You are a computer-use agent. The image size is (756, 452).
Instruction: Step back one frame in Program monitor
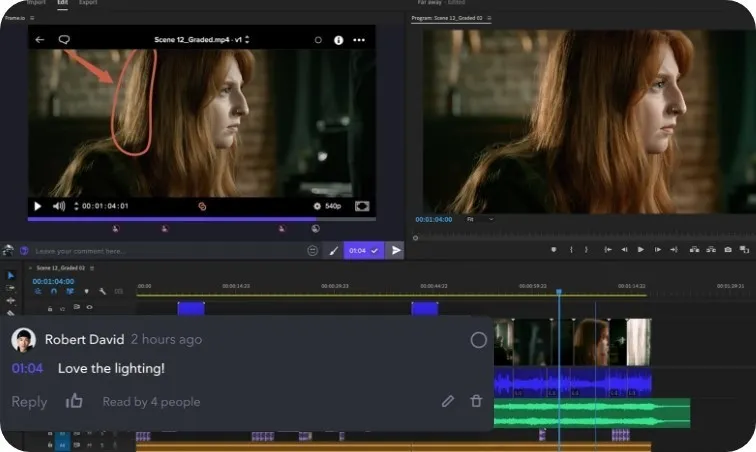point(624,249)
